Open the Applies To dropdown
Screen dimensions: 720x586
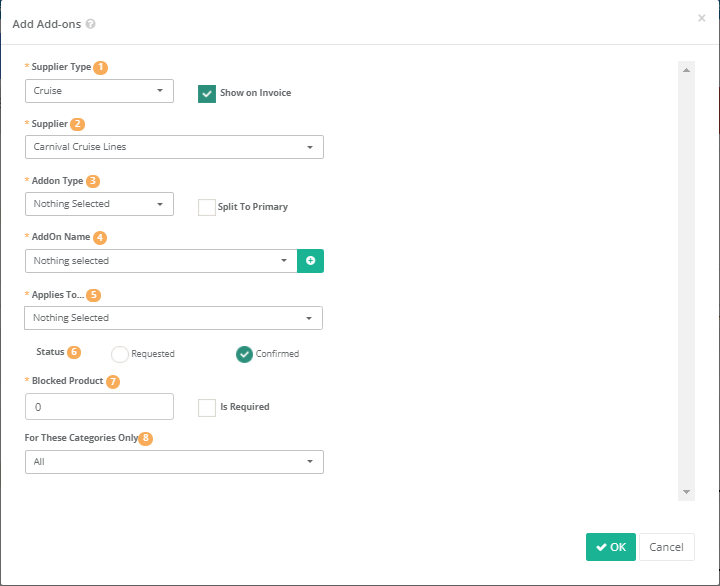(174, 318)
